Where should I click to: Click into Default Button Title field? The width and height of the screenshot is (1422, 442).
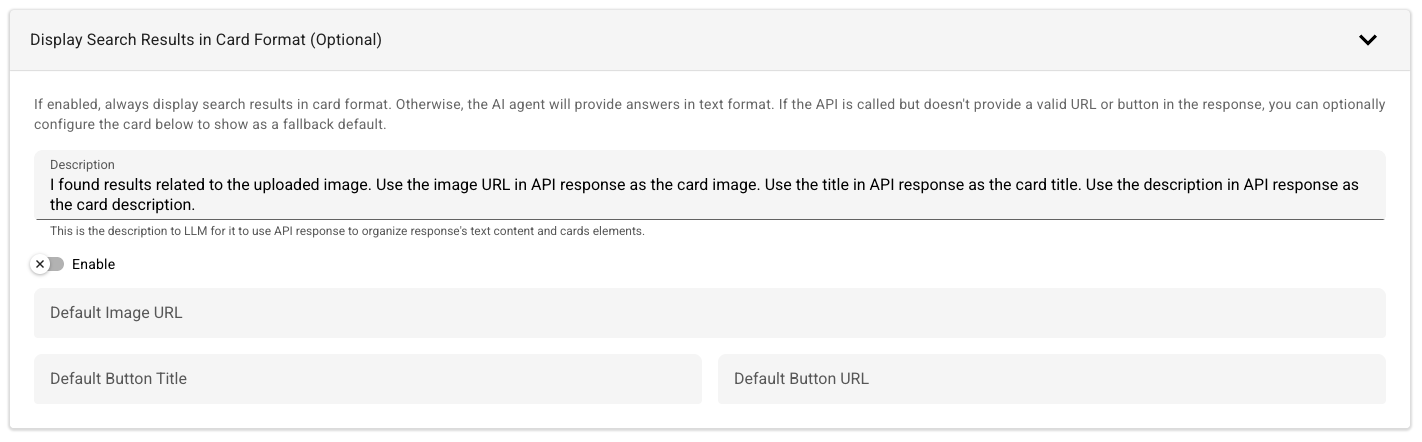point(368,379)
